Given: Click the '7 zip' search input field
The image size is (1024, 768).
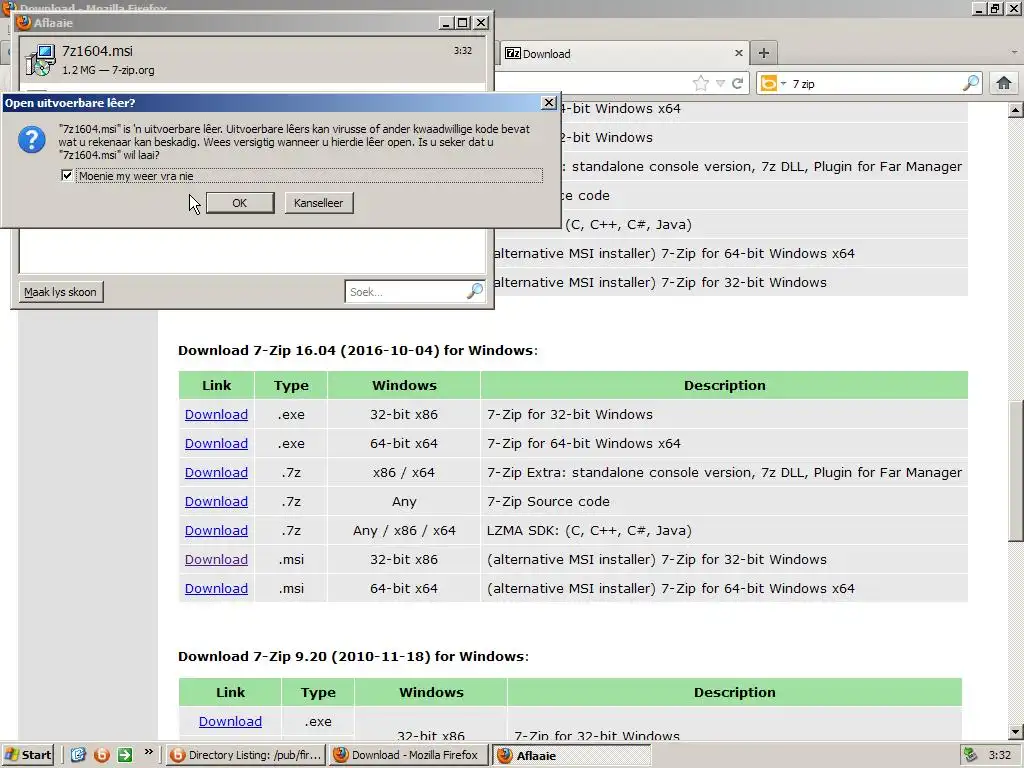Looking at the screenshot, I should (x=874, y=84).
